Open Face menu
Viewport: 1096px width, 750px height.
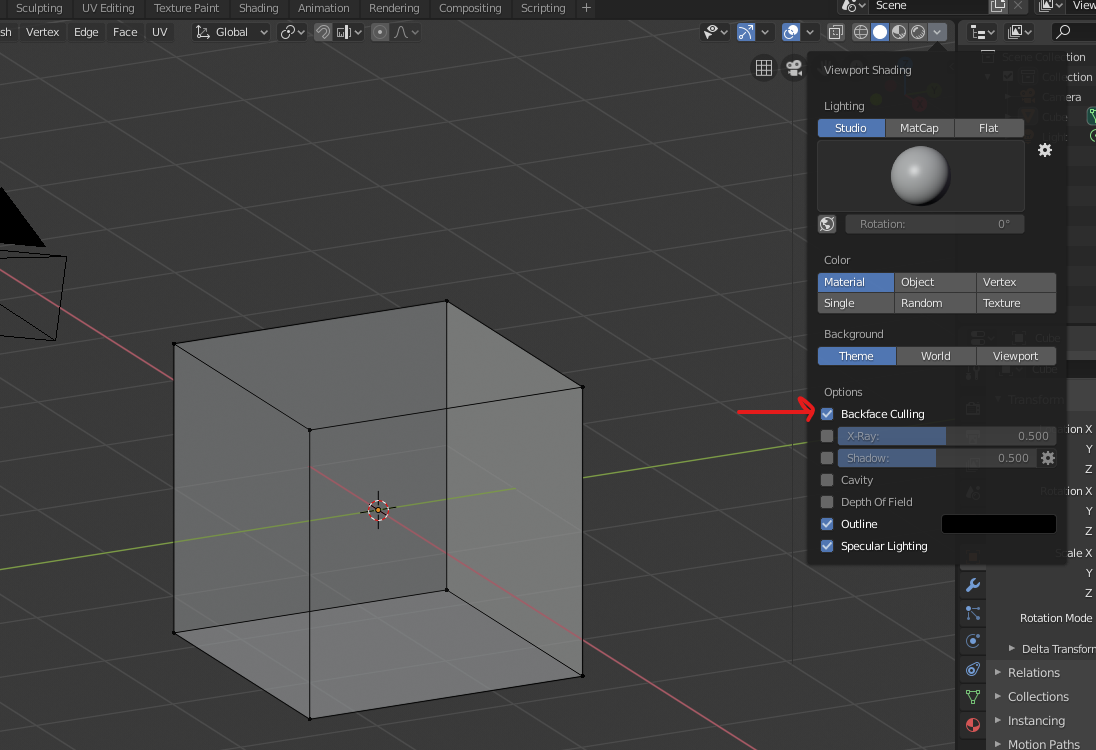(125, 32)
